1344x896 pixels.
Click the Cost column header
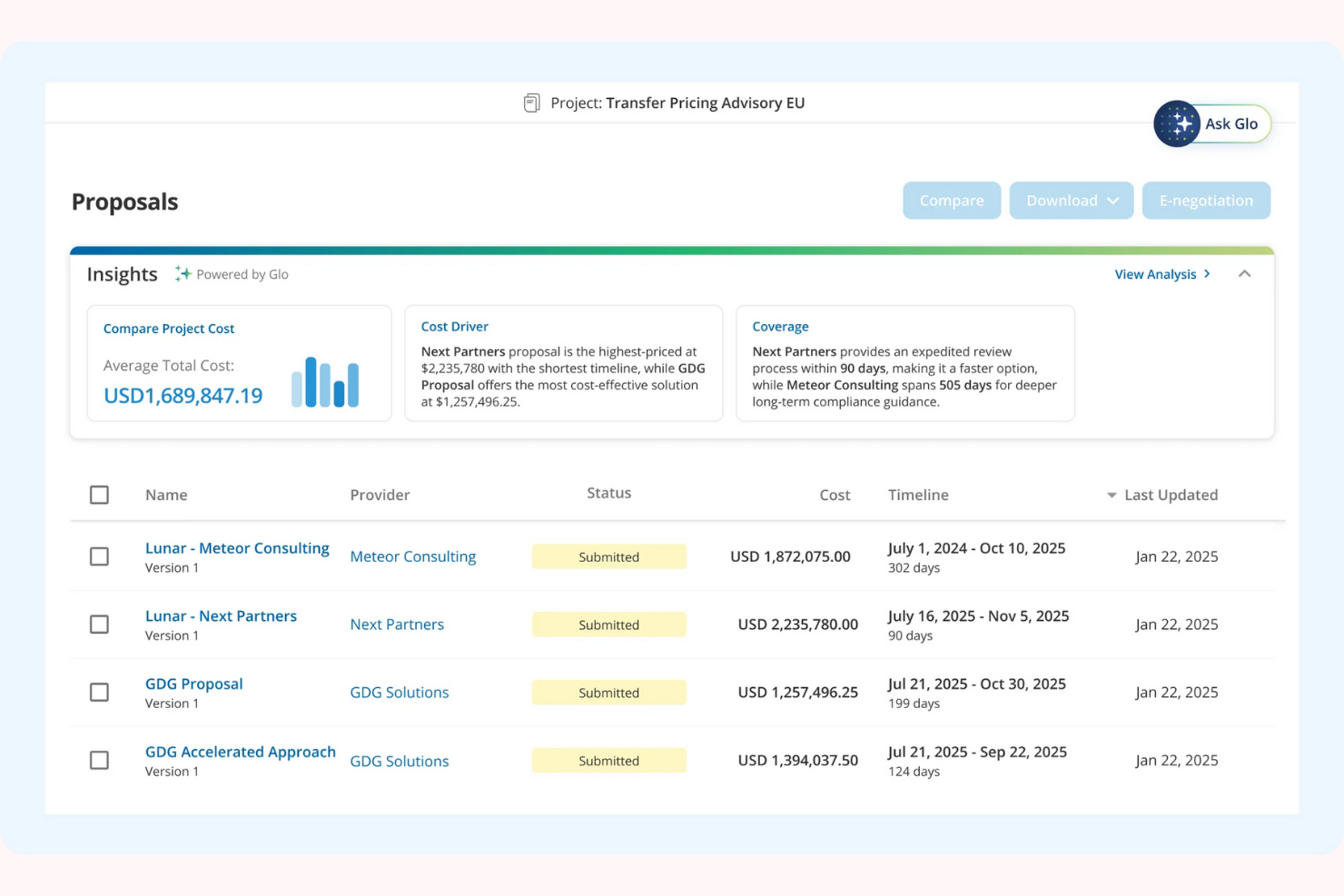[x=835, y=495]
